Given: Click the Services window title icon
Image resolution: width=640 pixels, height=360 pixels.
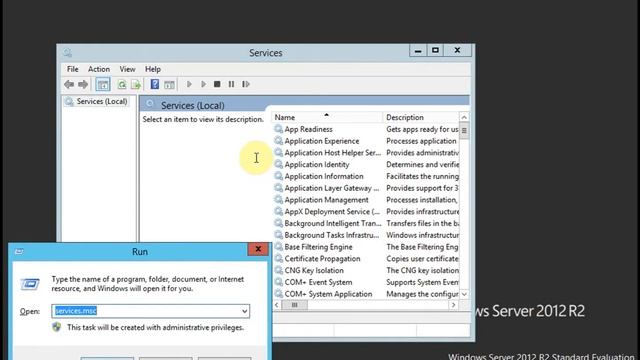Looking at the screenshot, I should tap(67, 53).
